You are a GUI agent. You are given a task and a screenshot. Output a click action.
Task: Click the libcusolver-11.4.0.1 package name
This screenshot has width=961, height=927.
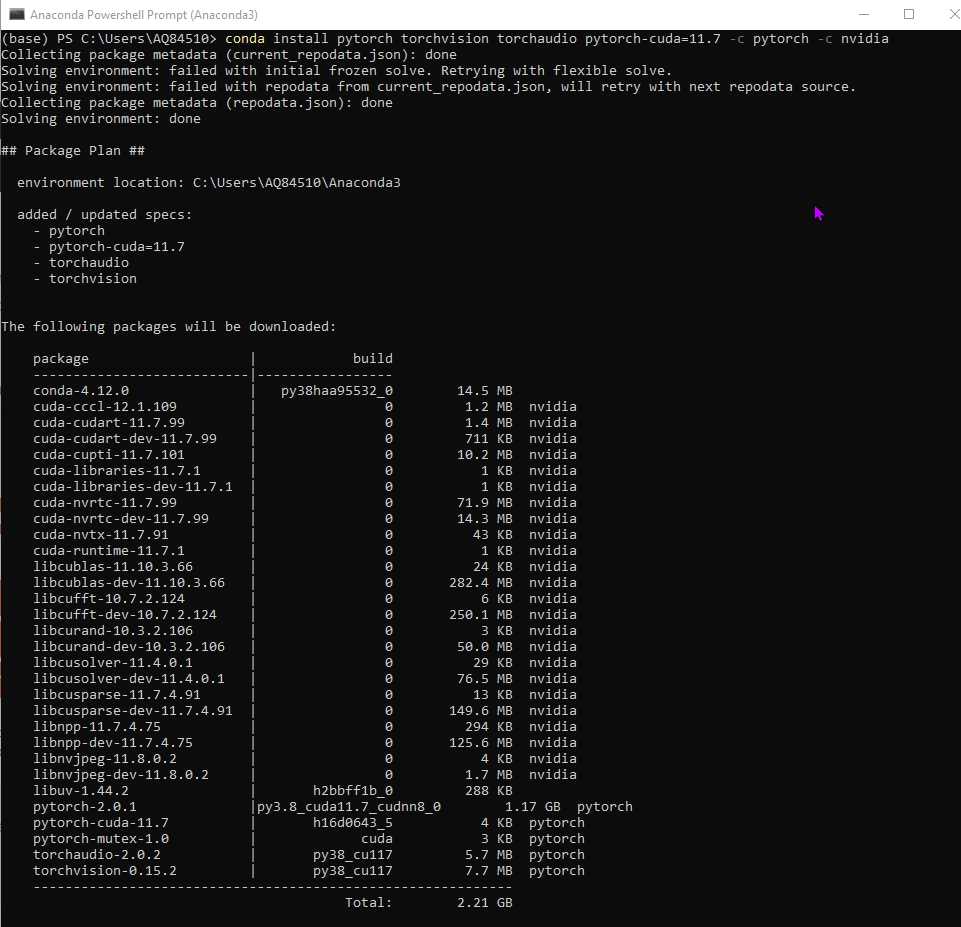point(113,662)
